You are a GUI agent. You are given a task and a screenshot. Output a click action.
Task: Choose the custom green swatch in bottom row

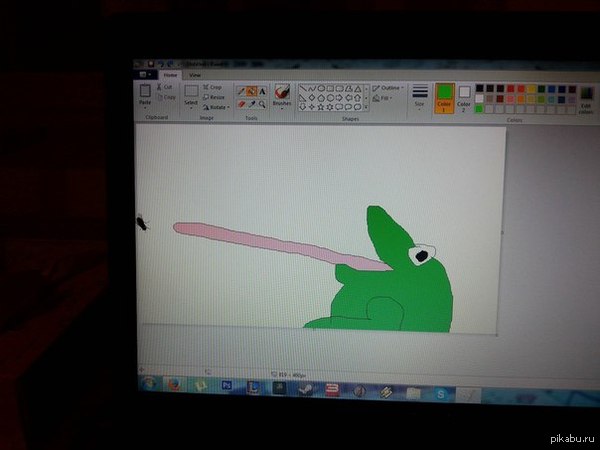479,109
